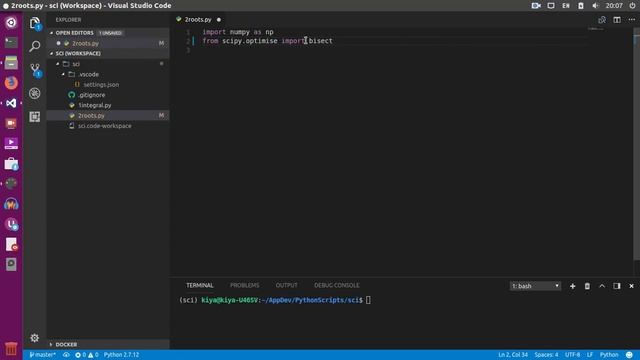Switch to the OUTPUT tab
Screen dimensions: 640x360
(x=287, y=285)
